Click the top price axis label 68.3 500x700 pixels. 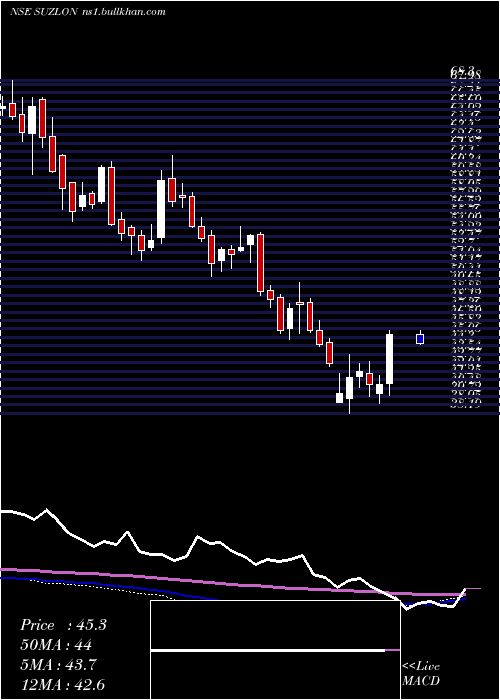coord(462,69)
